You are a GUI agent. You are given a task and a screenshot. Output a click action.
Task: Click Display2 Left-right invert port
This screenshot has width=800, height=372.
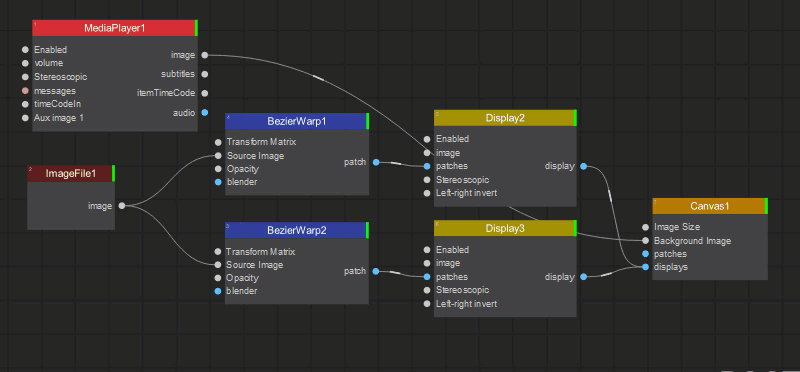point(427,193)
